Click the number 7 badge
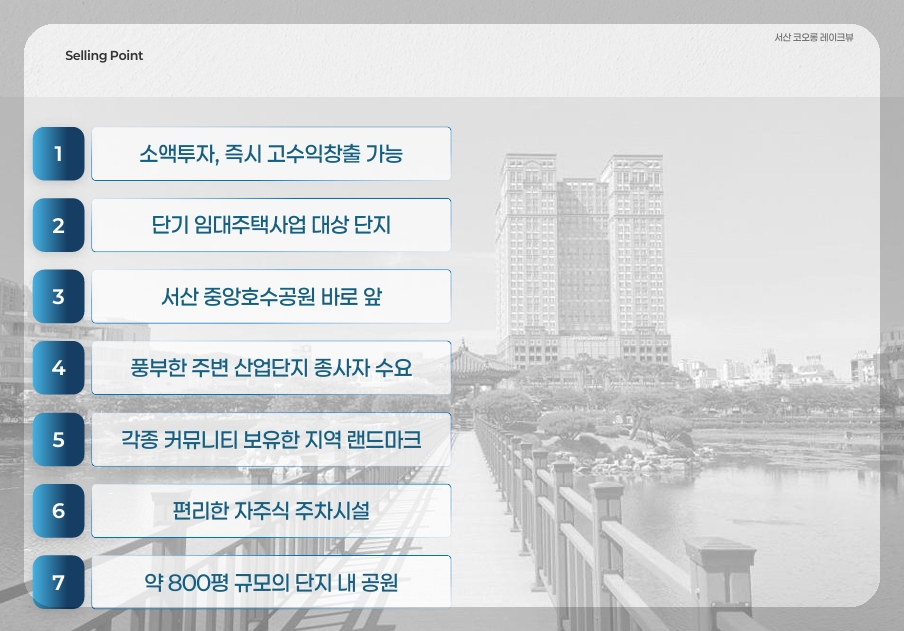The image size is (904, 631). [x=58, y=582]
